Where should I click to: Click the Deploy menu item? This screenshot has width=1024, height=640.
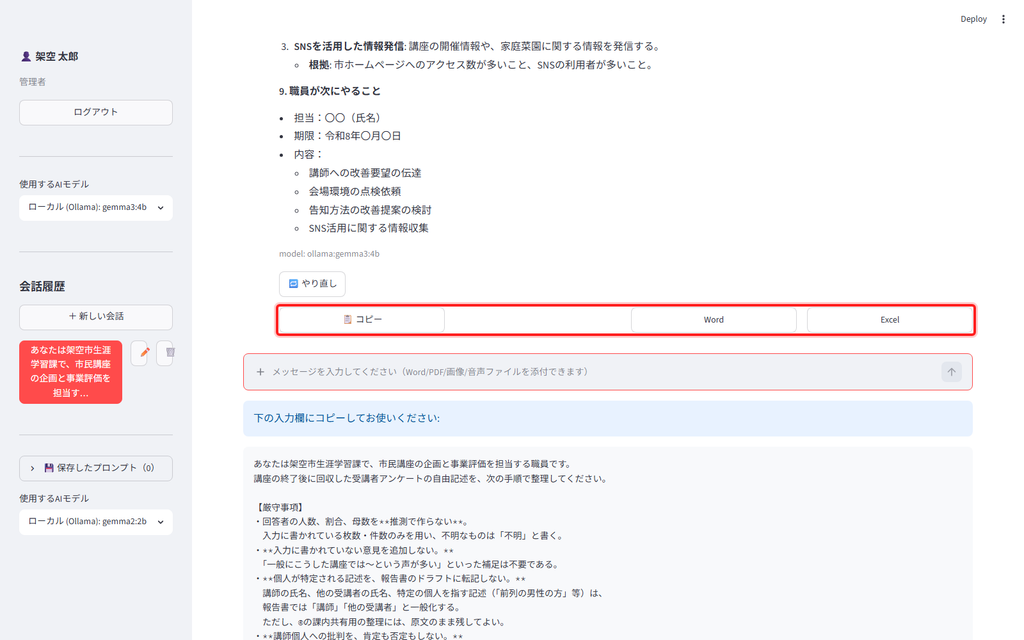click(973, 19)
